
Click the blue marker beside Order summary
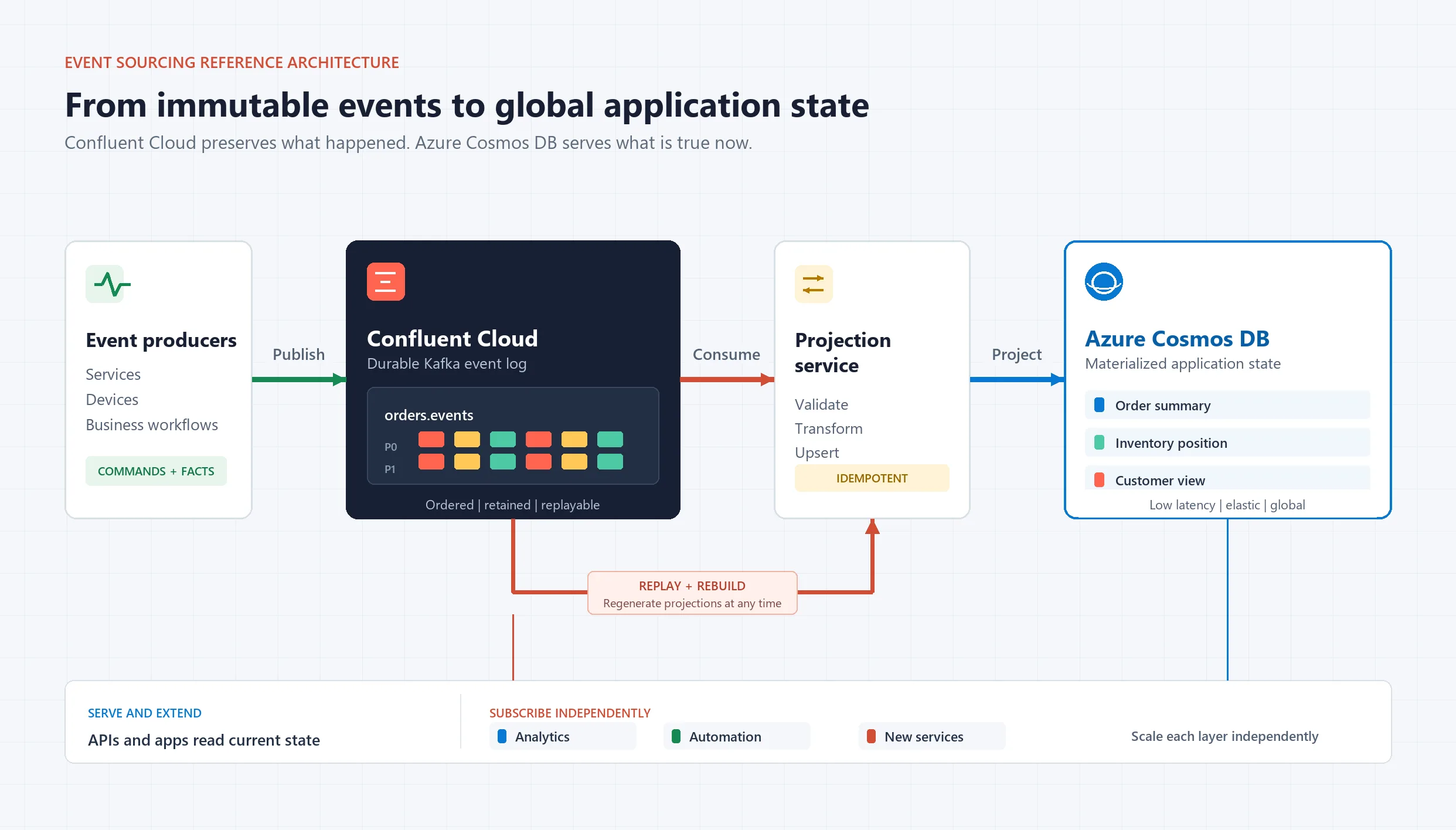pos(1100,405)
